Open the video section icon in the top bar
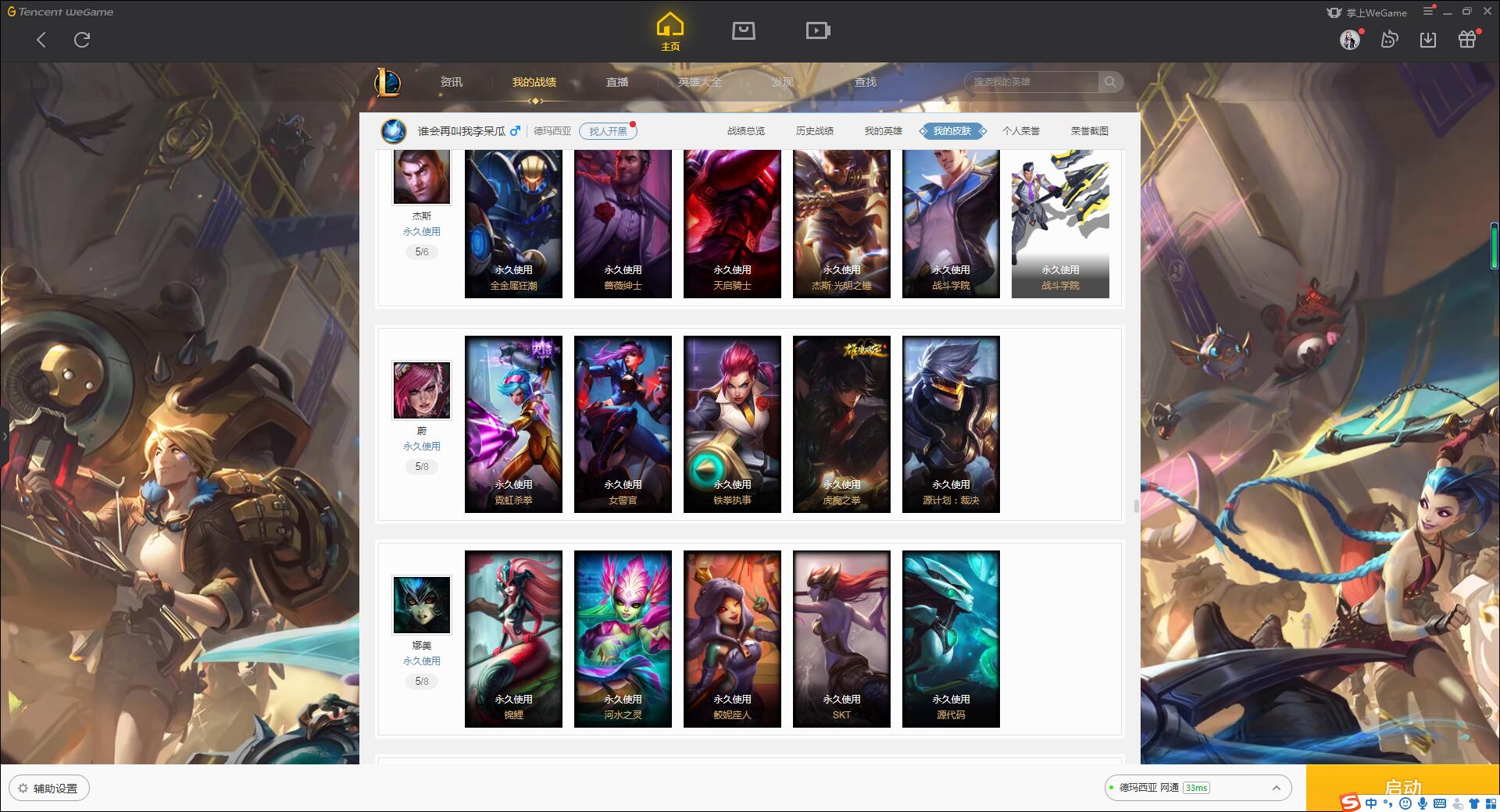The height and width of the screenshot is (812, 1500). pos(818,30)
